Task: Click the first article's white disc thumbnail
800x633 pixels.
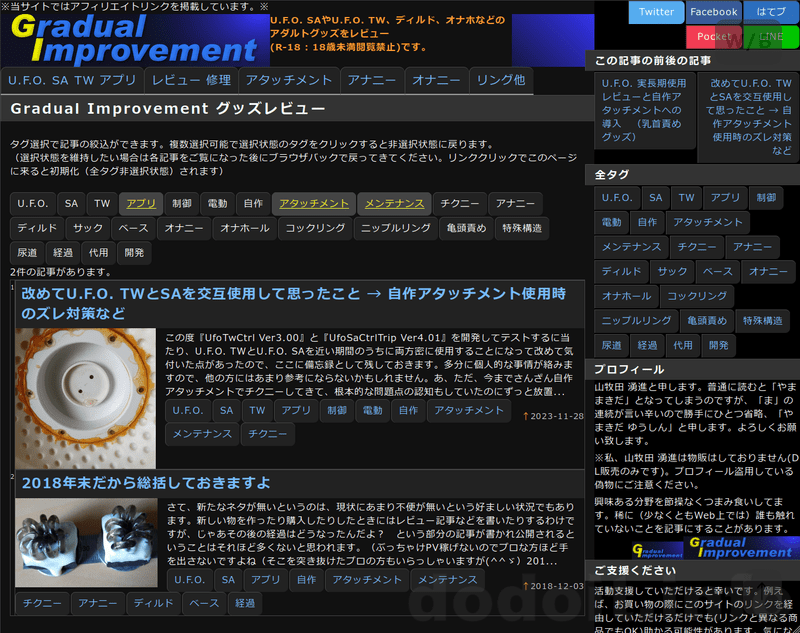Action: 85,398
